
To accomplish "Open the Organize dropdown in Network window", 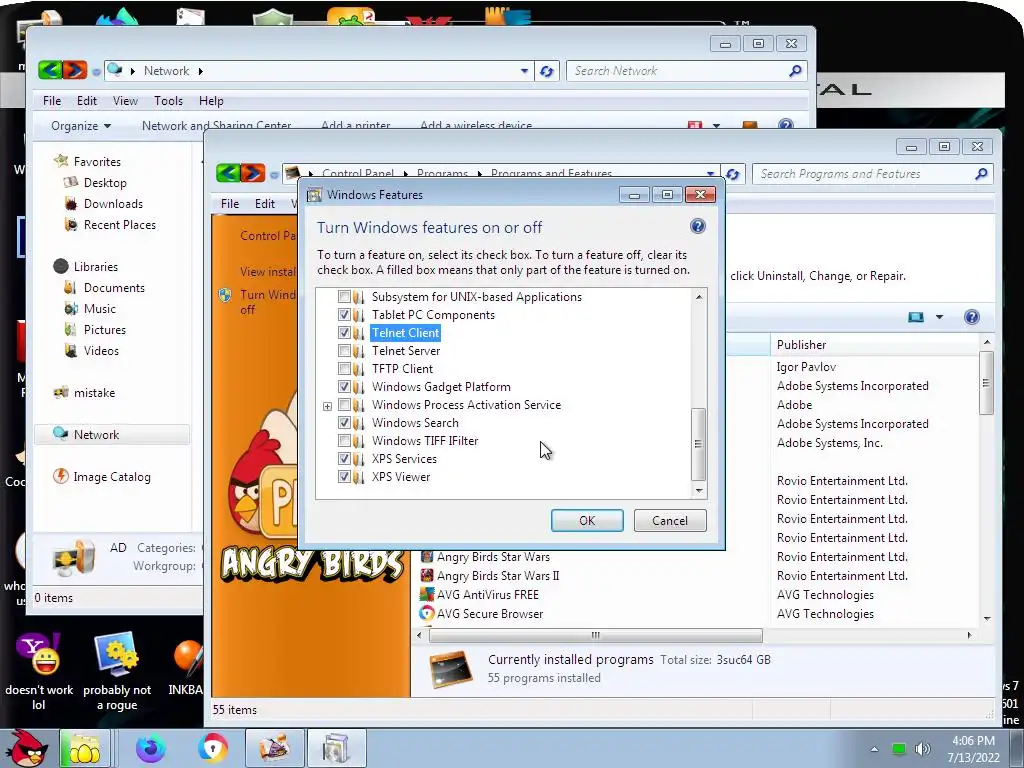I will coord(81,125).
